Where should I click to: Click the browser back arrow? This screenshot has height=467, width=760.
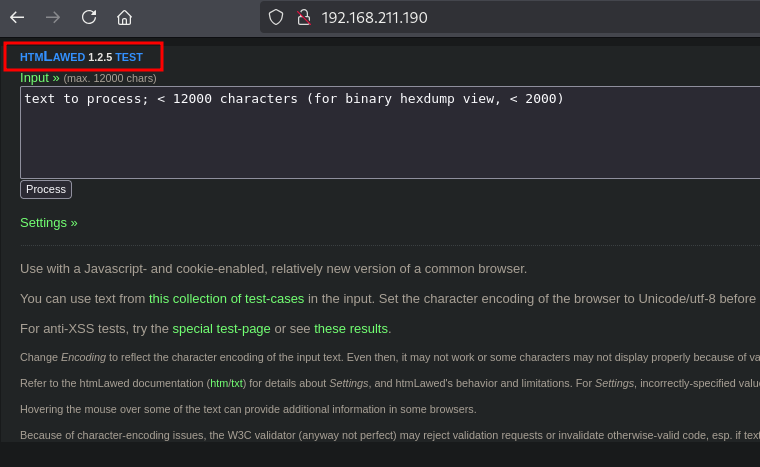click(17, 17)
